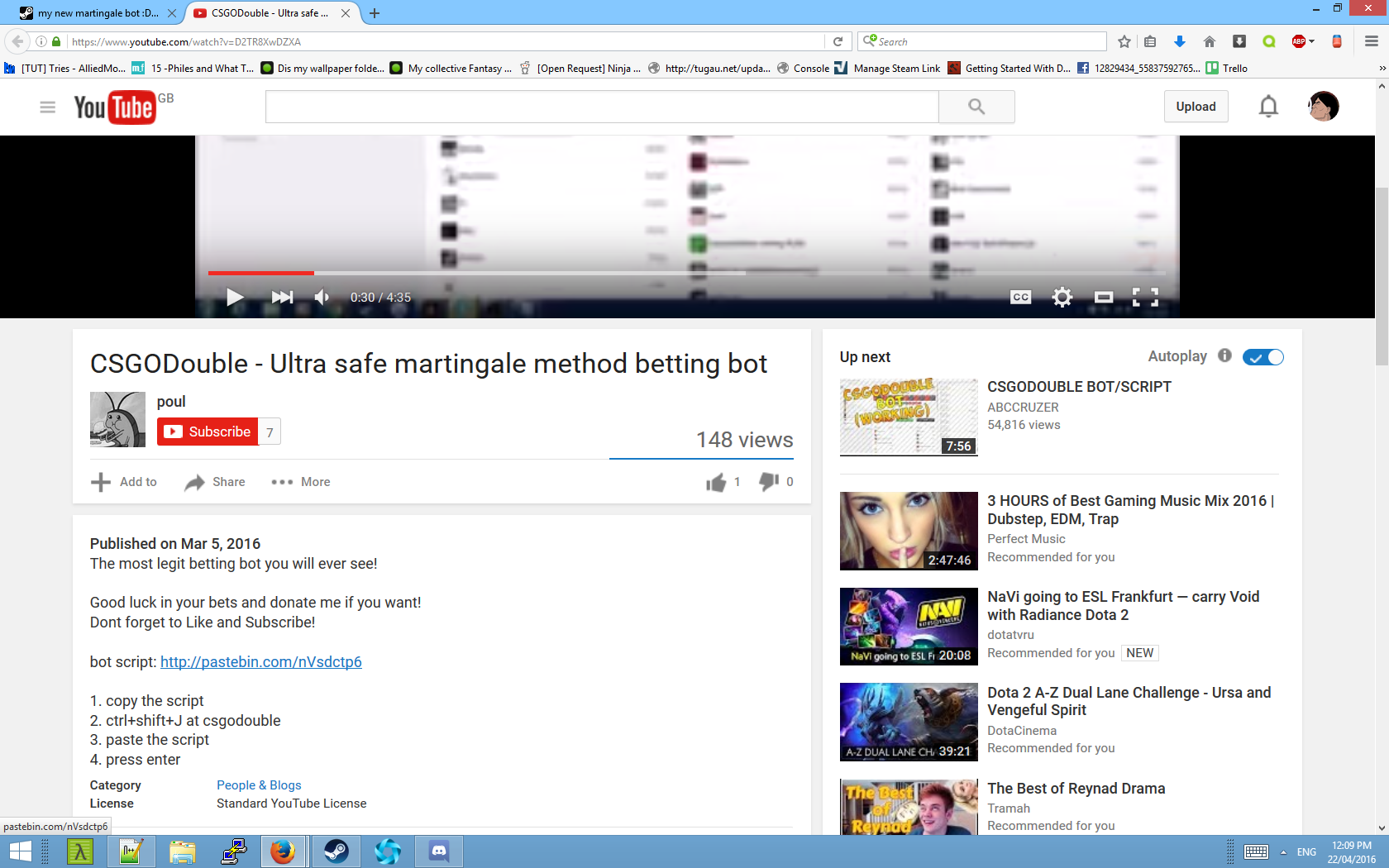Screen dimensions: 1389x868
Task: Click the YouTube search magnifier button
Action: 976,107
